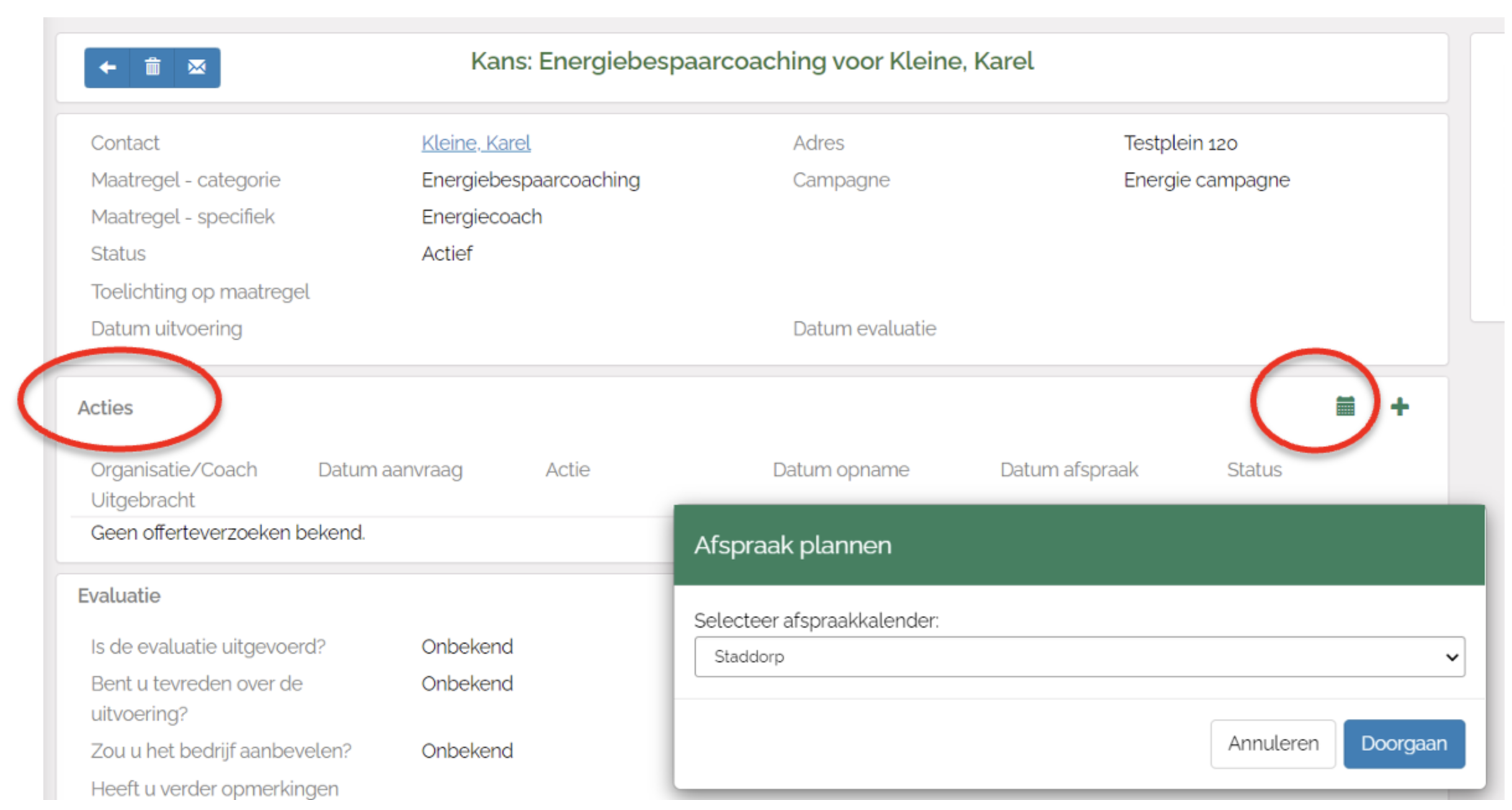
Task: Click the Status column header in Acties
Action: tap(1254, 470)
